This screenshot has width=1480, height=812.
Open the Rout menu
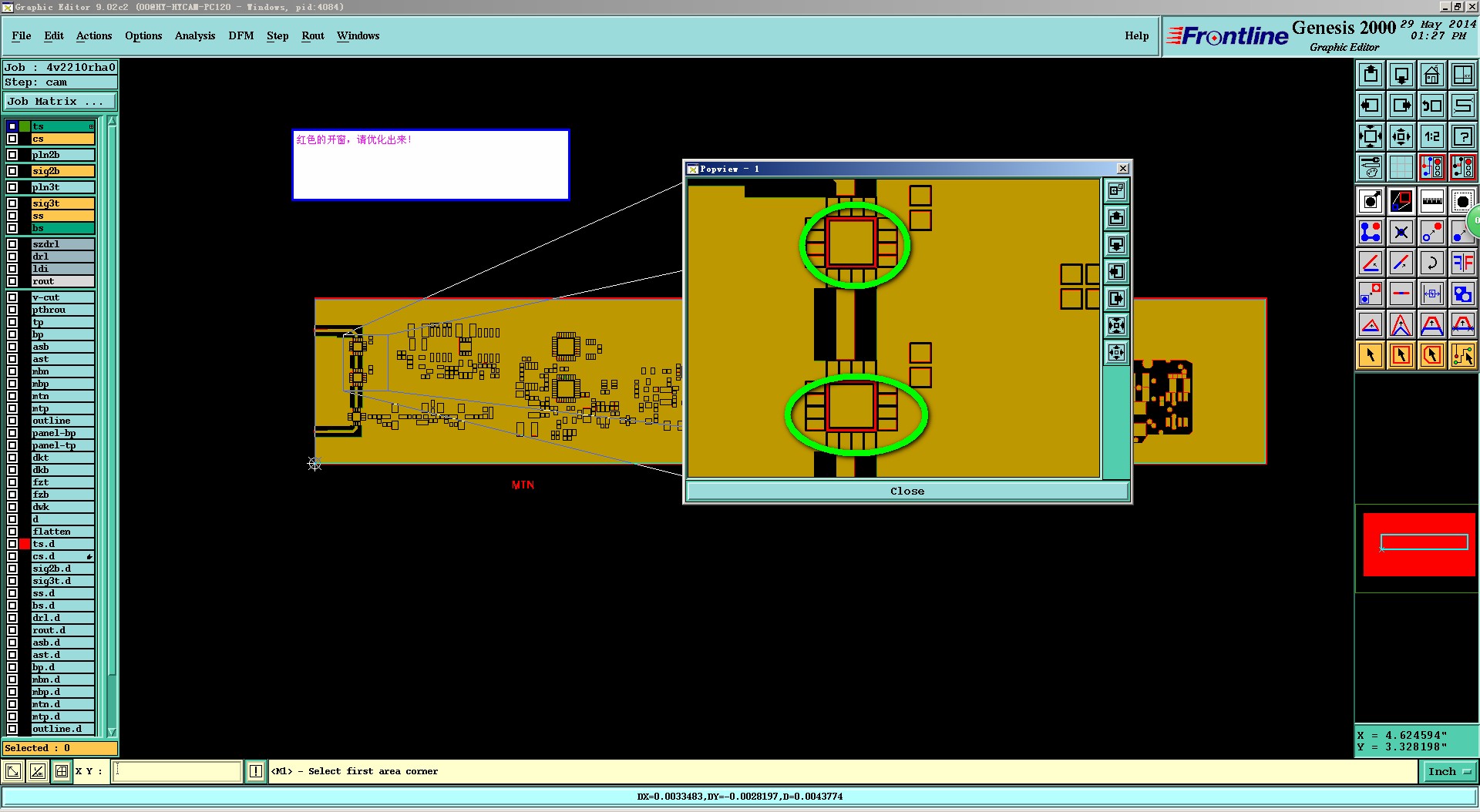[x=313, y=35]
